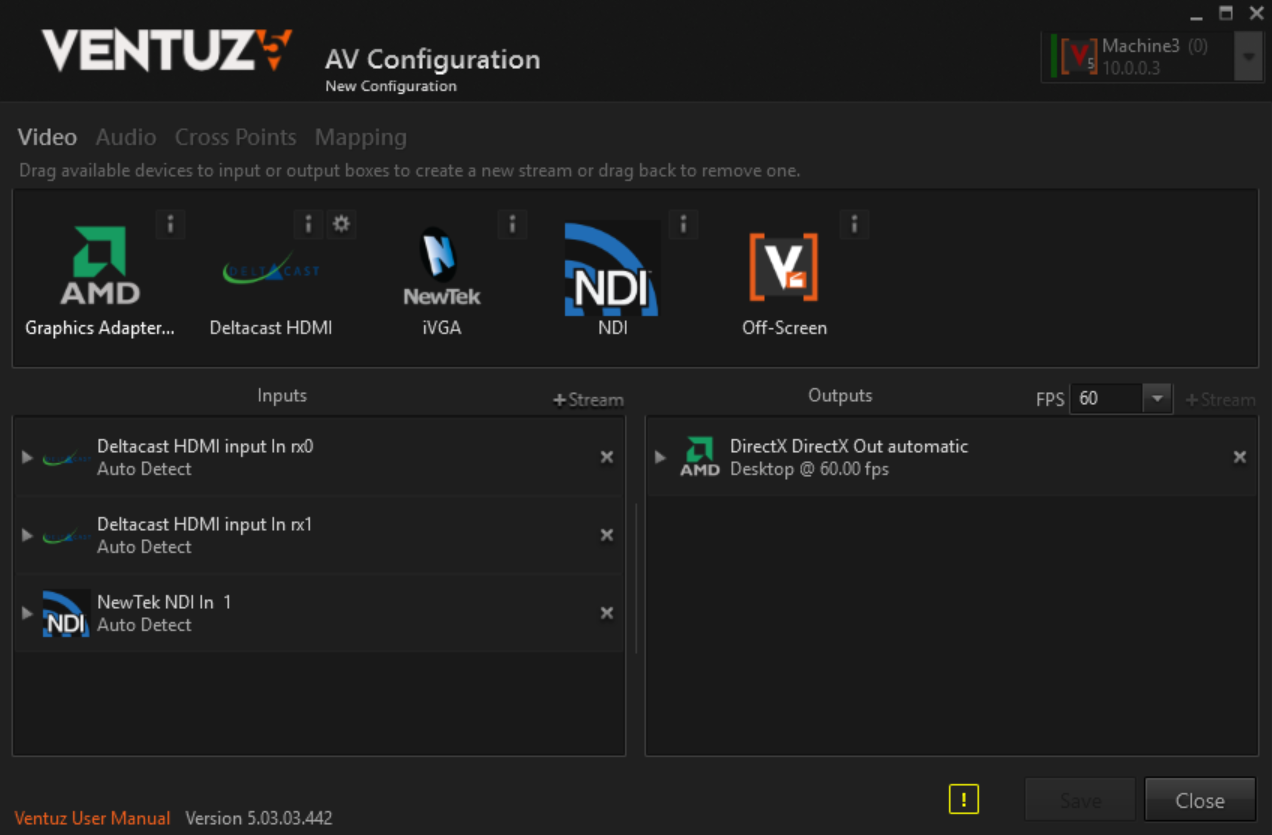
Task: Click the AMD Graphics Adapter device icon
Action: click(x=99, y=265)
